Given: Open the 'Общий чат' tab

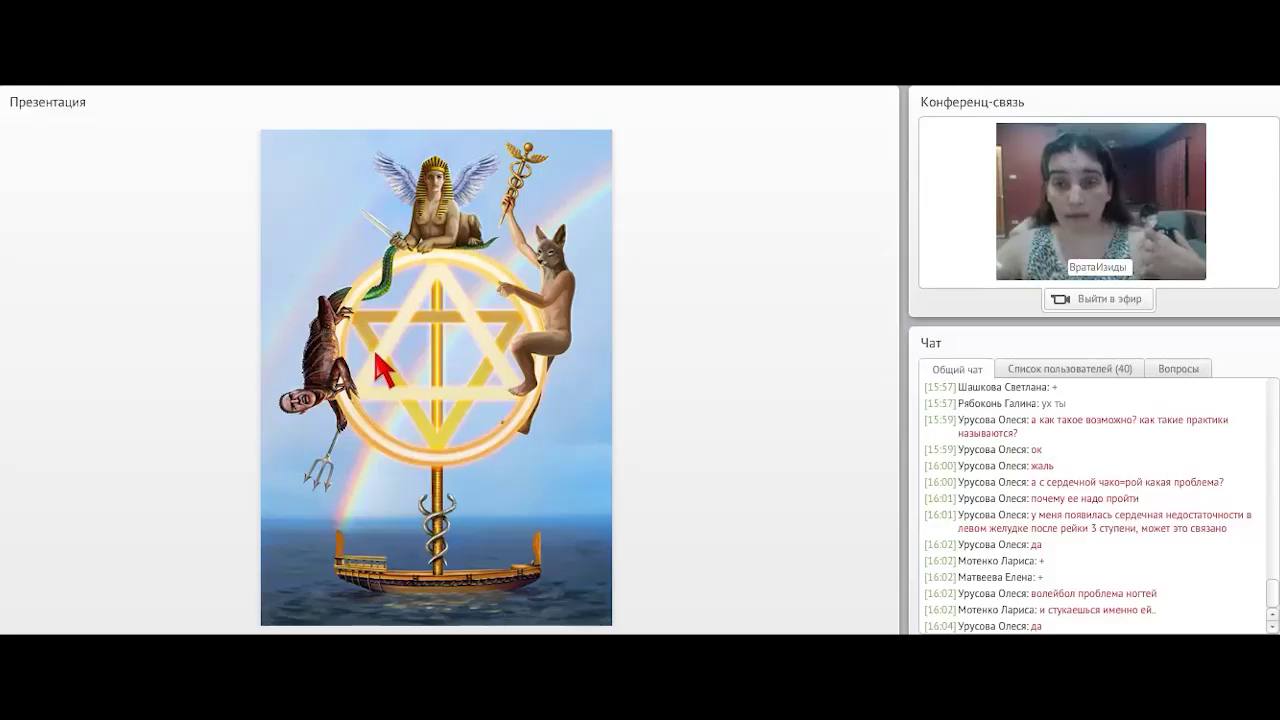Looking at the screenshot, I should tap(957, 369).
